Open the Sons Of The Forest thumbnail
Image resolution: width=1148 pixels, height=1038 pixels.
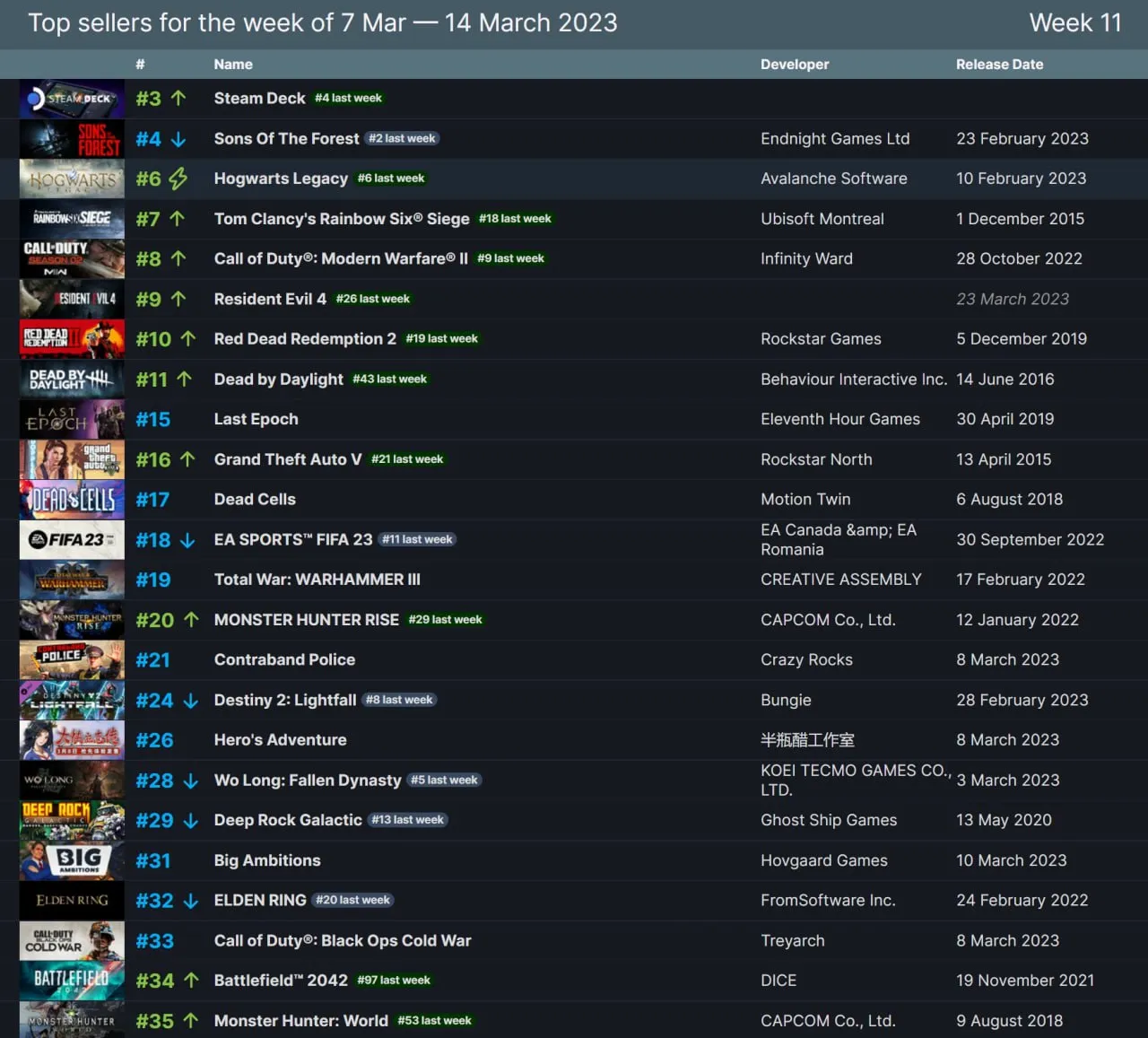[72, 139]
